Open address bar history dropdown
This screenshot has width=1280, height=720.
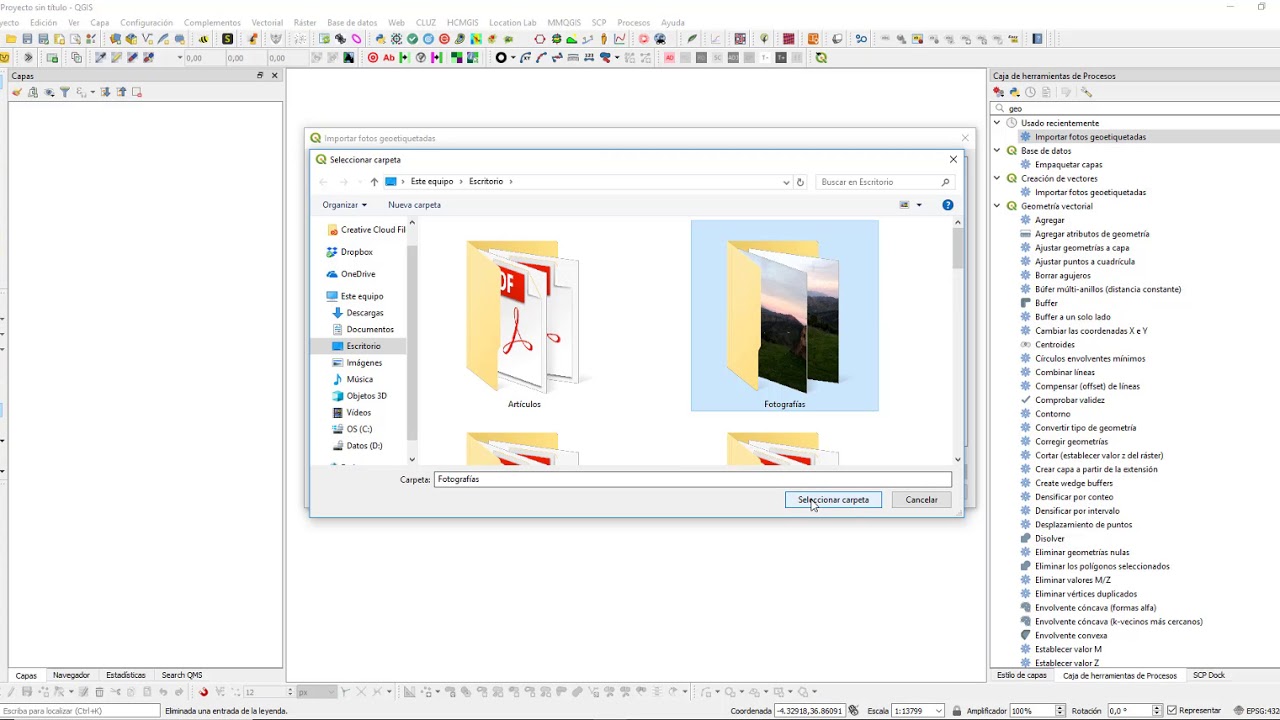coord(786,182)
